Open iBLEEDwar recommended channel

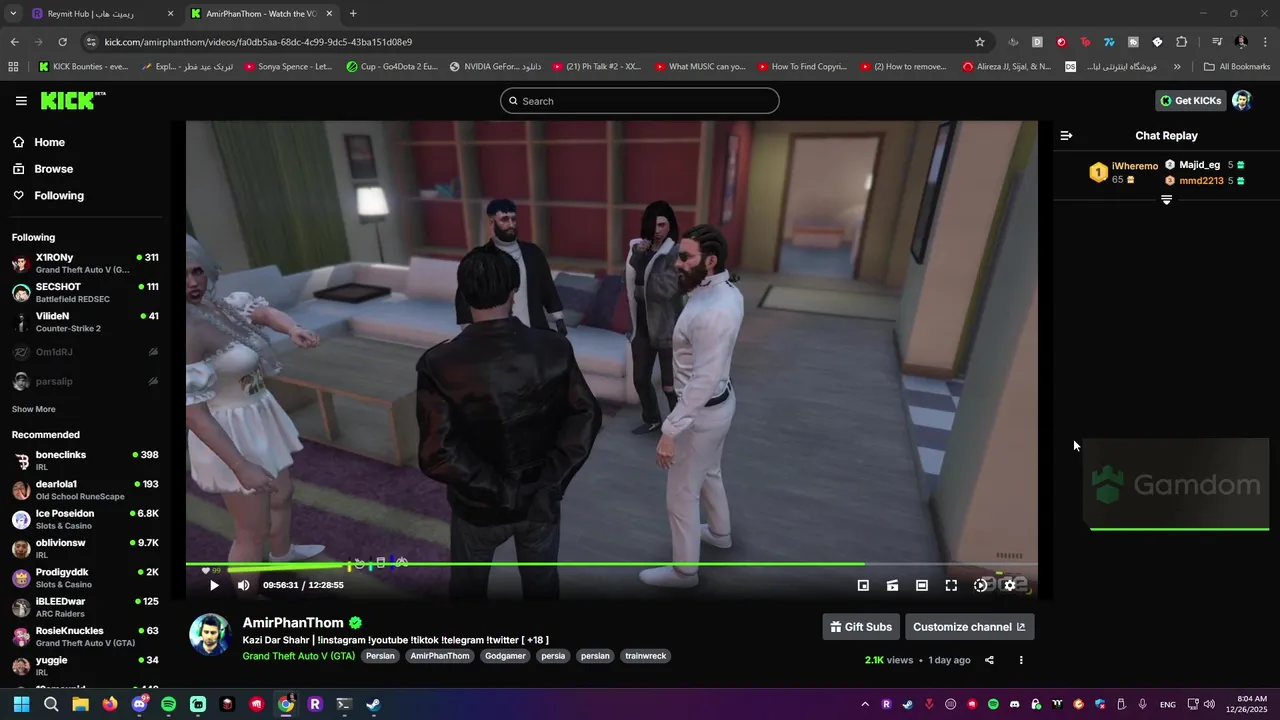point(86,607)
